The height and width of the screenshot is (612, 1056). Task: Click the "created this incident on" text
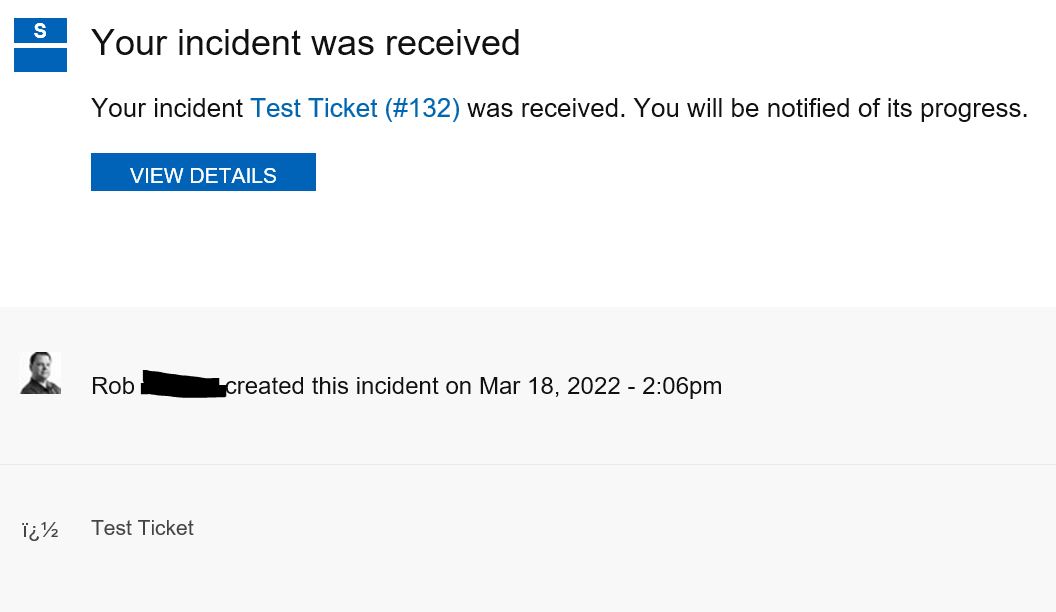[349, 386]
